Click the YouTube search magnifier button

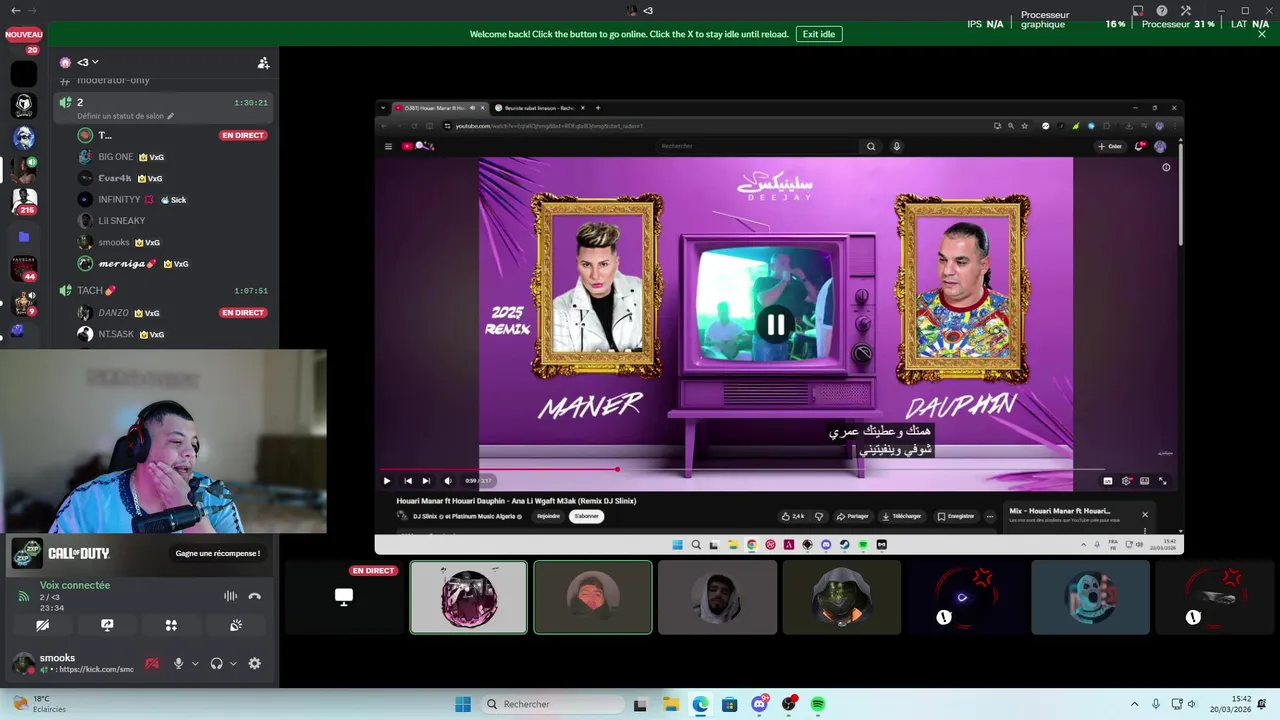pos(871,146)
